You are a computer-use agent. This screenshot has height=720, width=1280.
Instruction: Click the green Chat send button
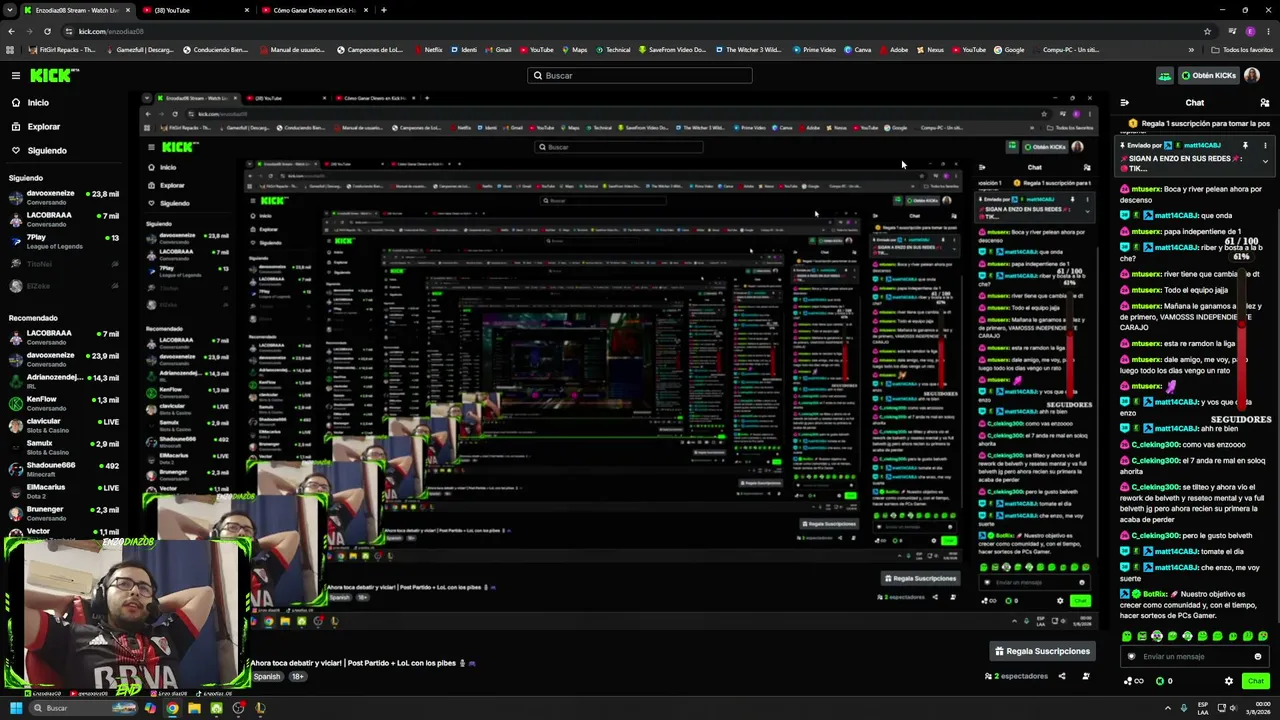pyautogui.click(x=1256, y=681)
